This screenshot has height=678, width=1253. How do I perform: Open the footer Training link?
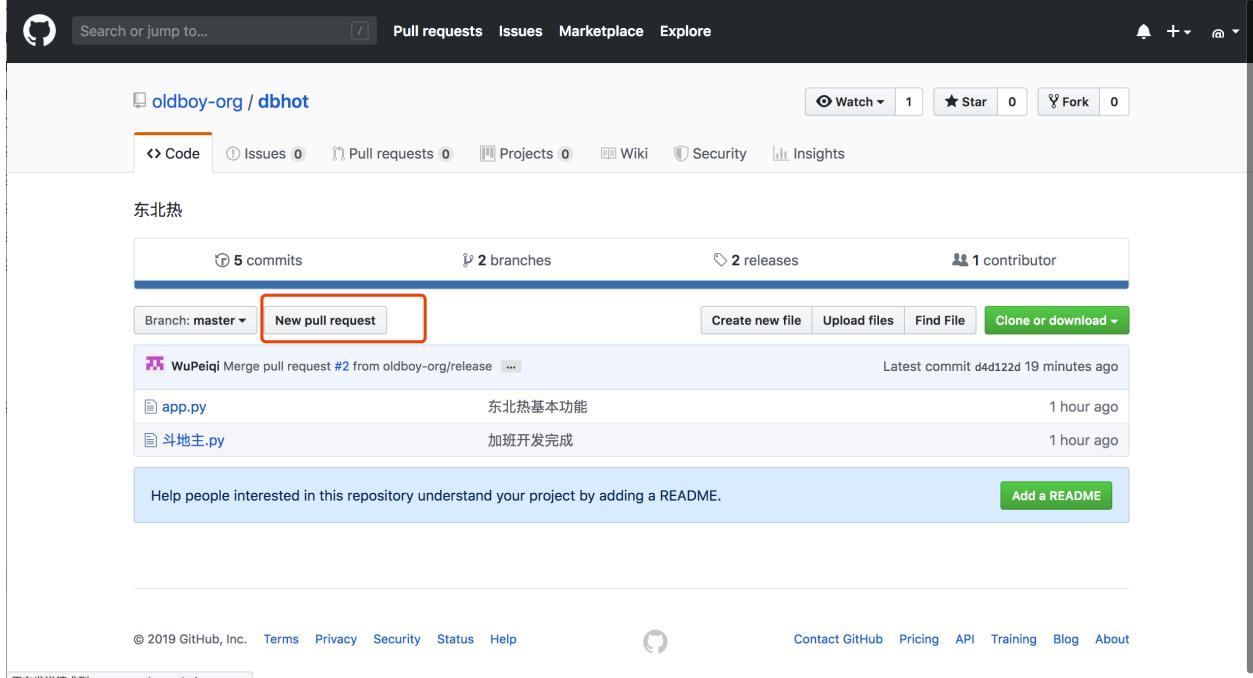click(1013, 639)
